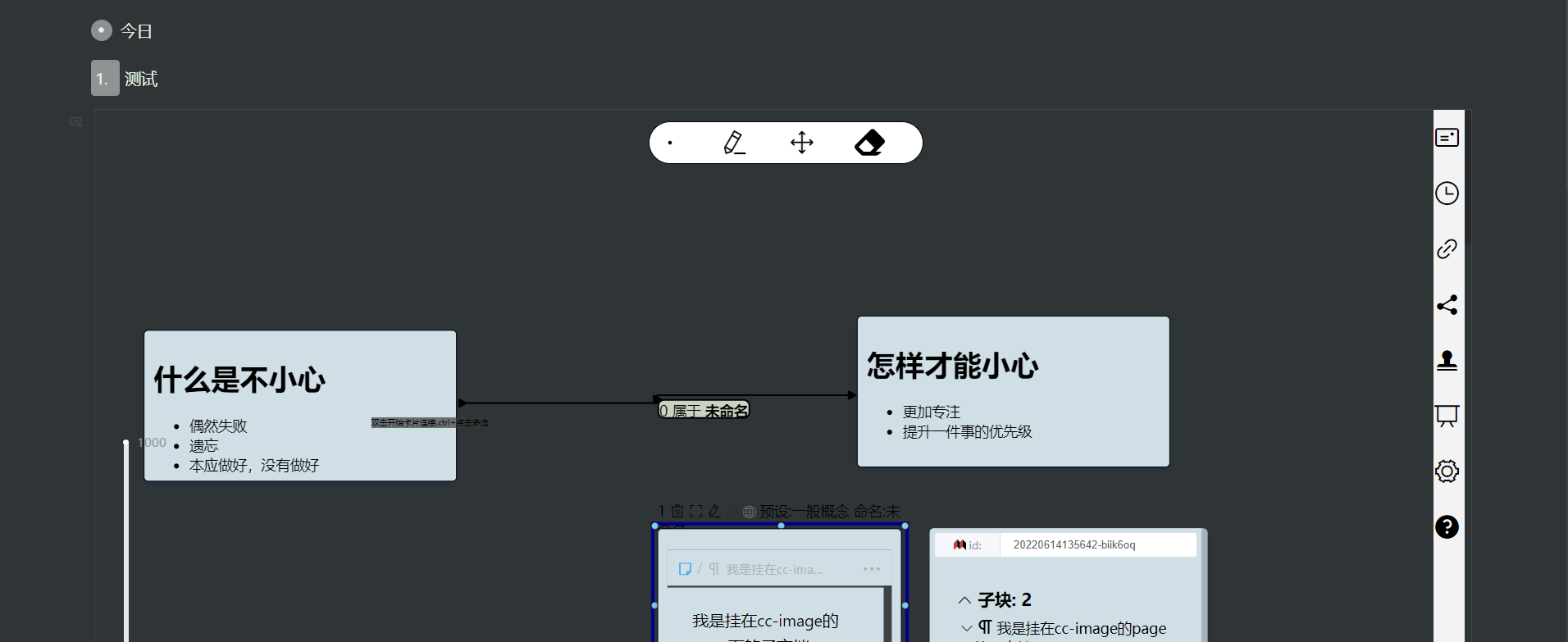Click the 我是挂在cc-ima... breadcrumb text
This screenshot has width=1568, height=642.
coord(774,570)
